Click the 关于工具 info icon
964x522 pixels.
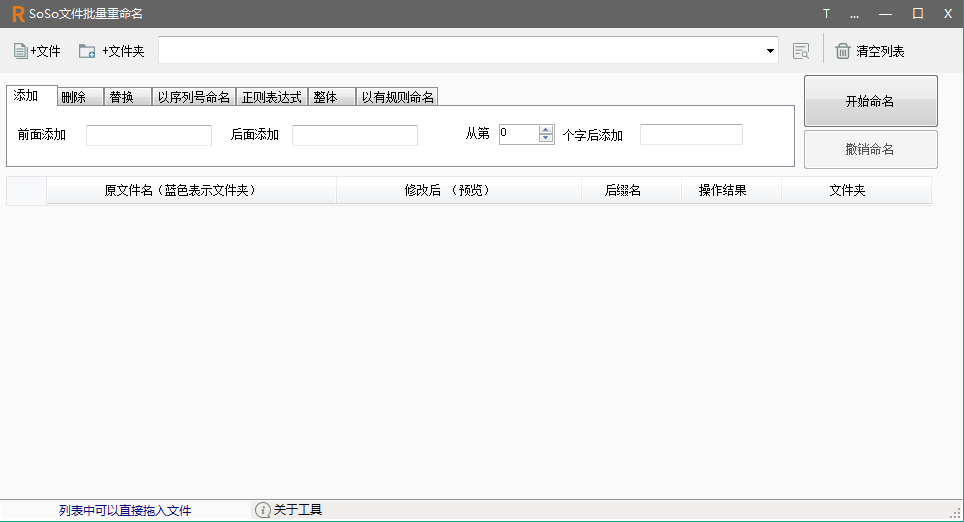pyautogui.click(x=263, y=510)
